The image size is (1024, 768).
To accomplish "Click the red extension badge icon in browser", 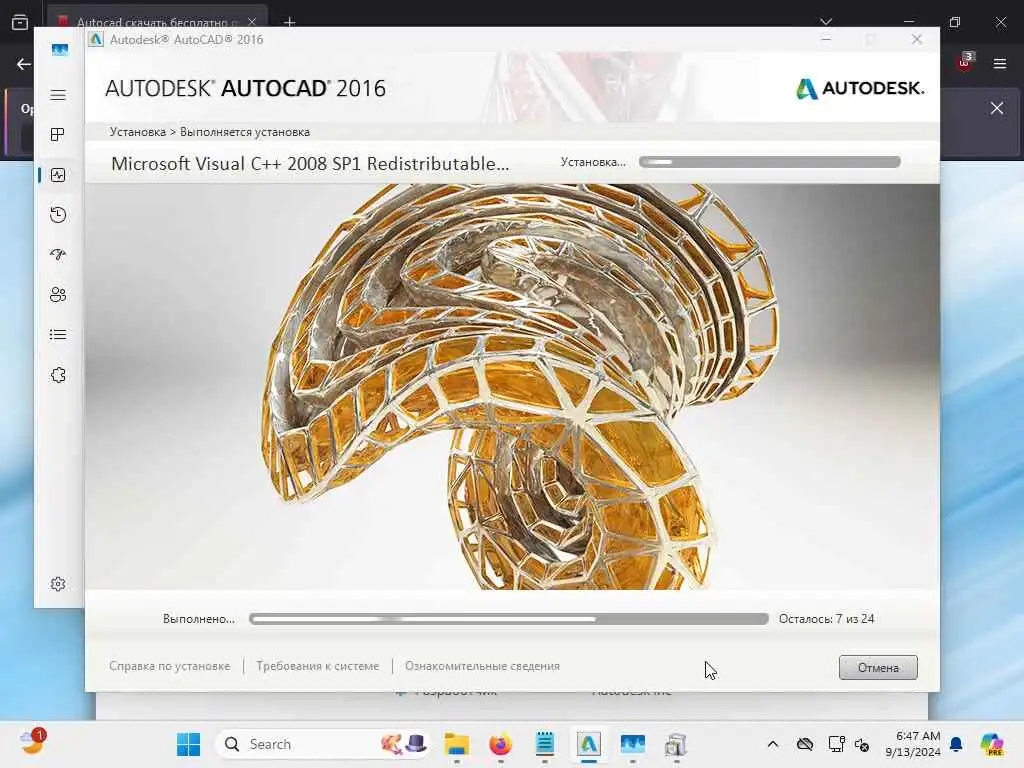I will [x=964, y=63].
